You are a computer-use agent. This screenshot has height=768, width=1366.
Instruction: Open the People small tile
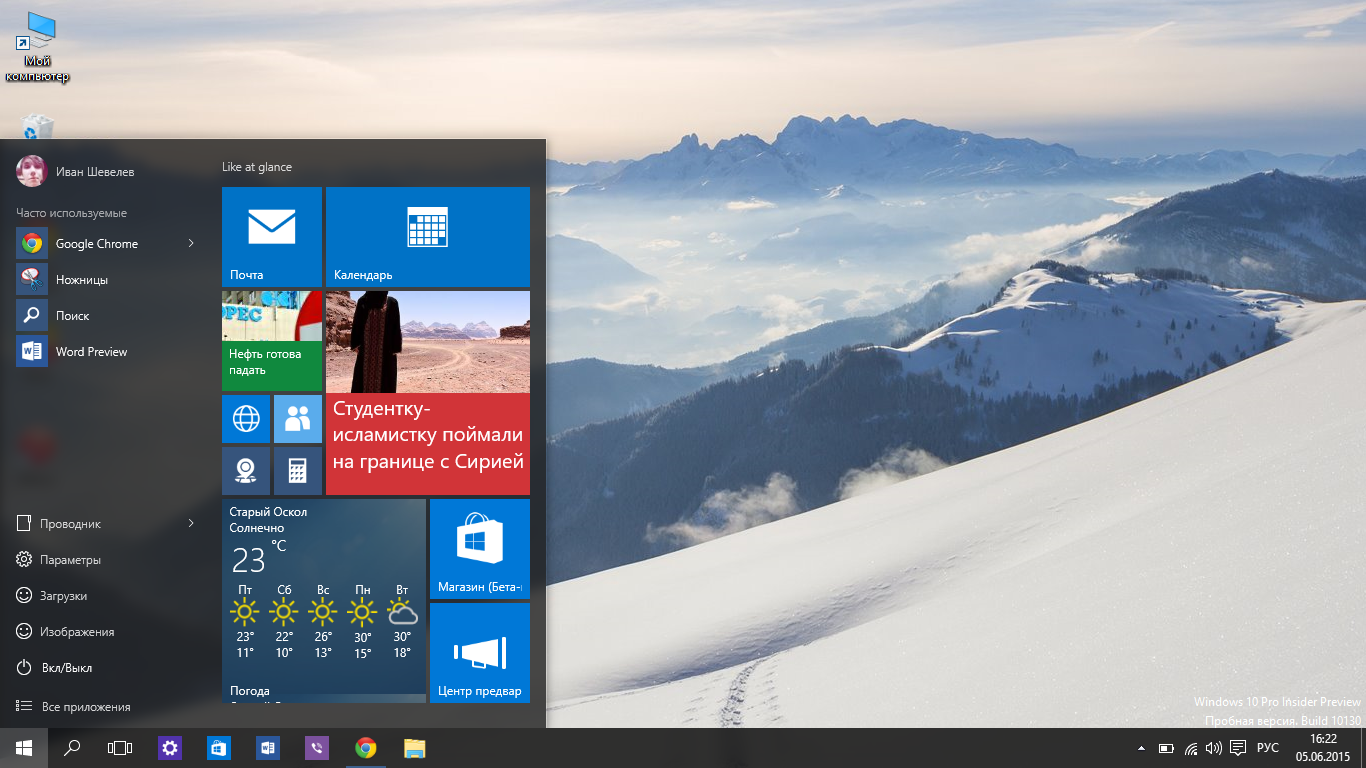(x=298, y=419)
